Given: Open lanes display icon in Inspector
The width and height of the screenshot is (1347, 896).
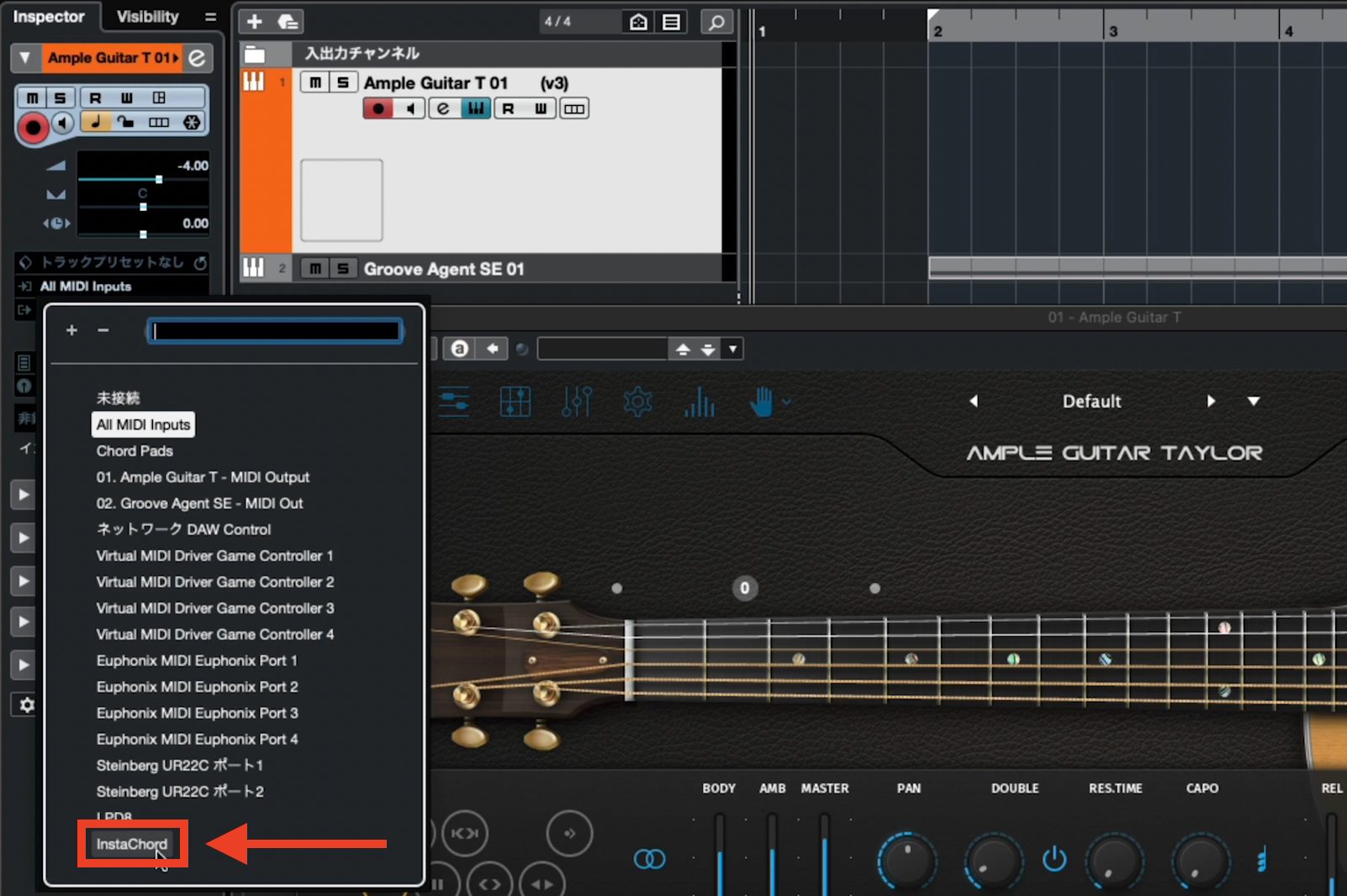Looking at the screenshot, I should click(159, 123).
